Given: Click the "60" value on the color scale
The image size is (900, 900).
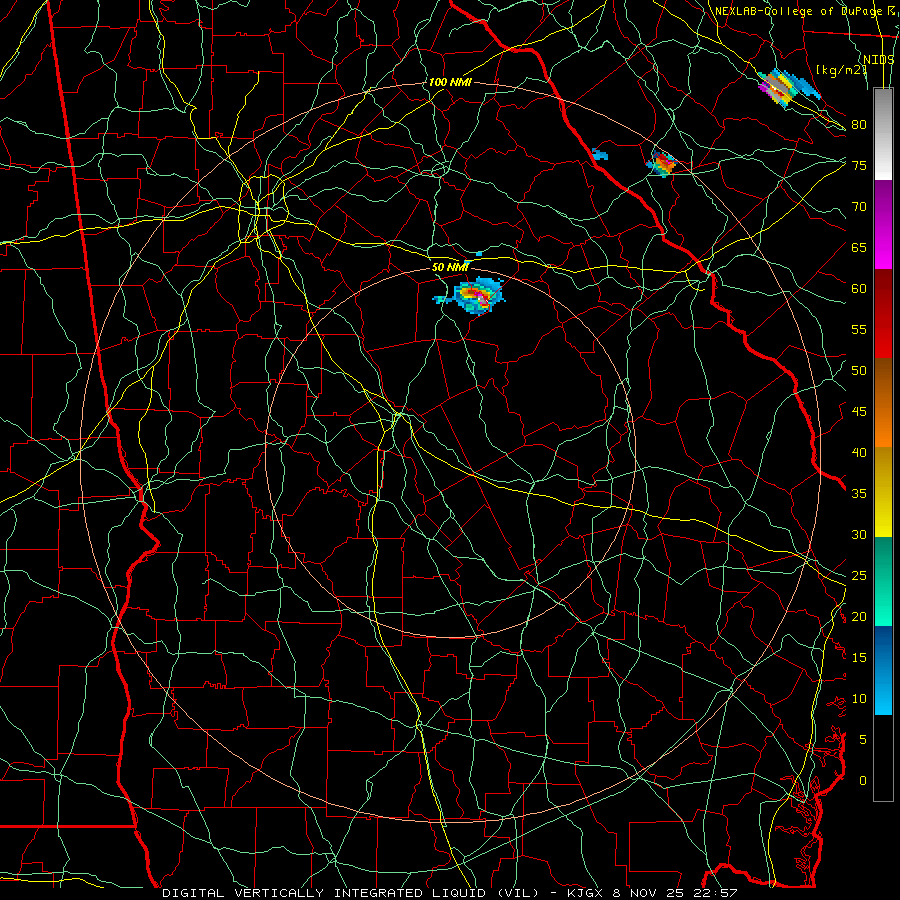Looking at the screenshot, I should pos(859,289).
